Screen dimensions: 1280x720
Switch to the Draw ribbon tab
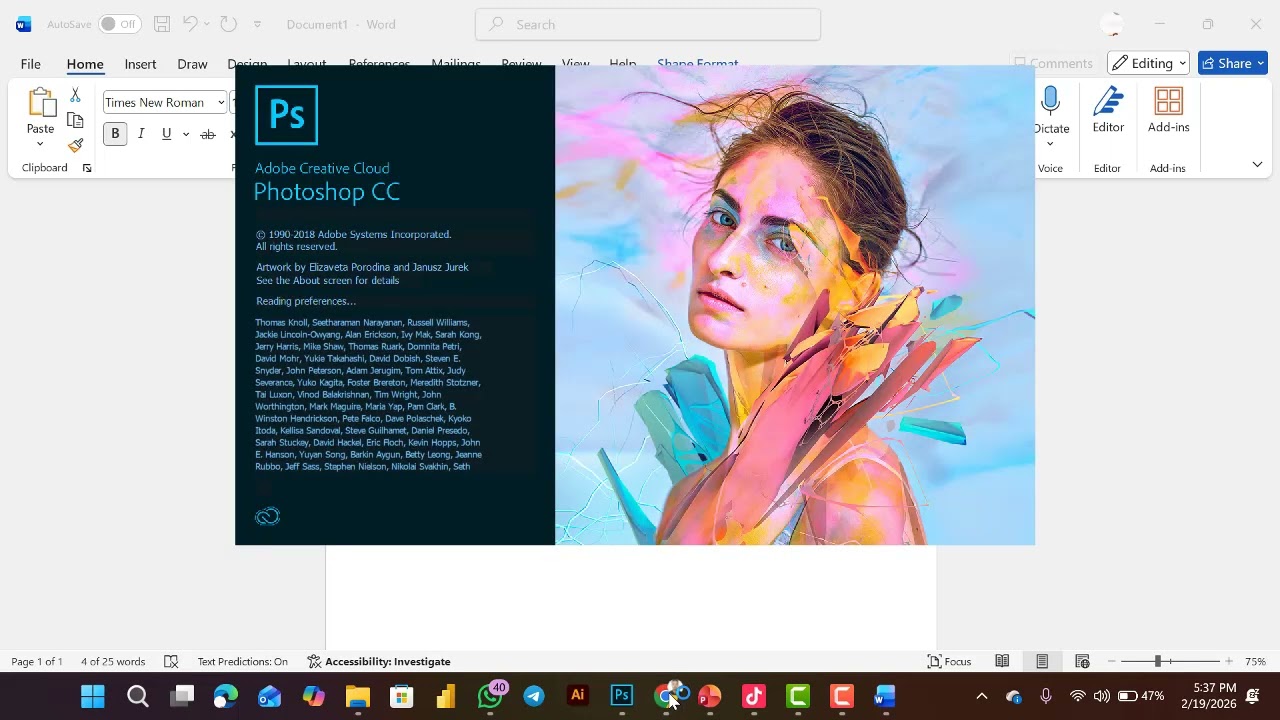click(192, 64)
